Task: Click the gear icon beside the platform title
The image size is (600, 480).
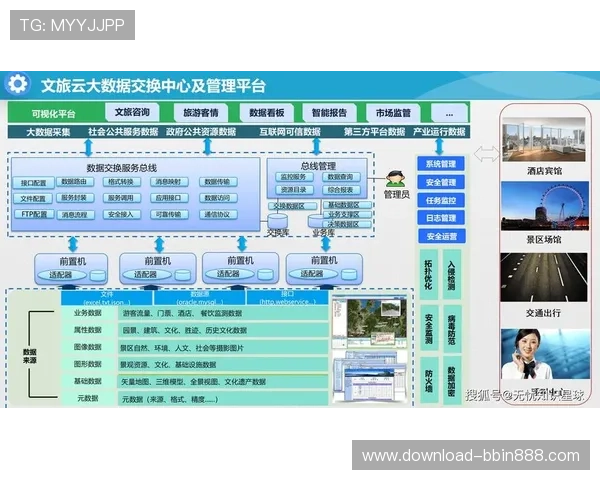Action: coord(17,84)
